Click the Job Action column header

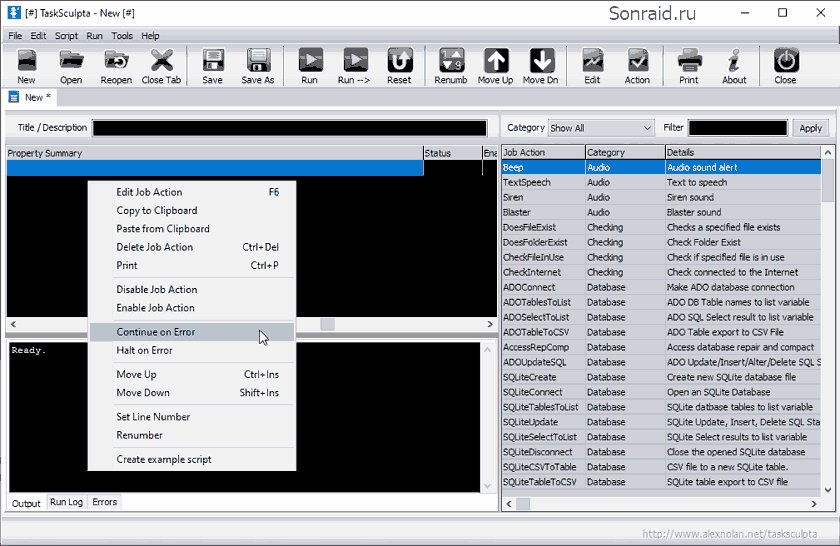point(543,152)
